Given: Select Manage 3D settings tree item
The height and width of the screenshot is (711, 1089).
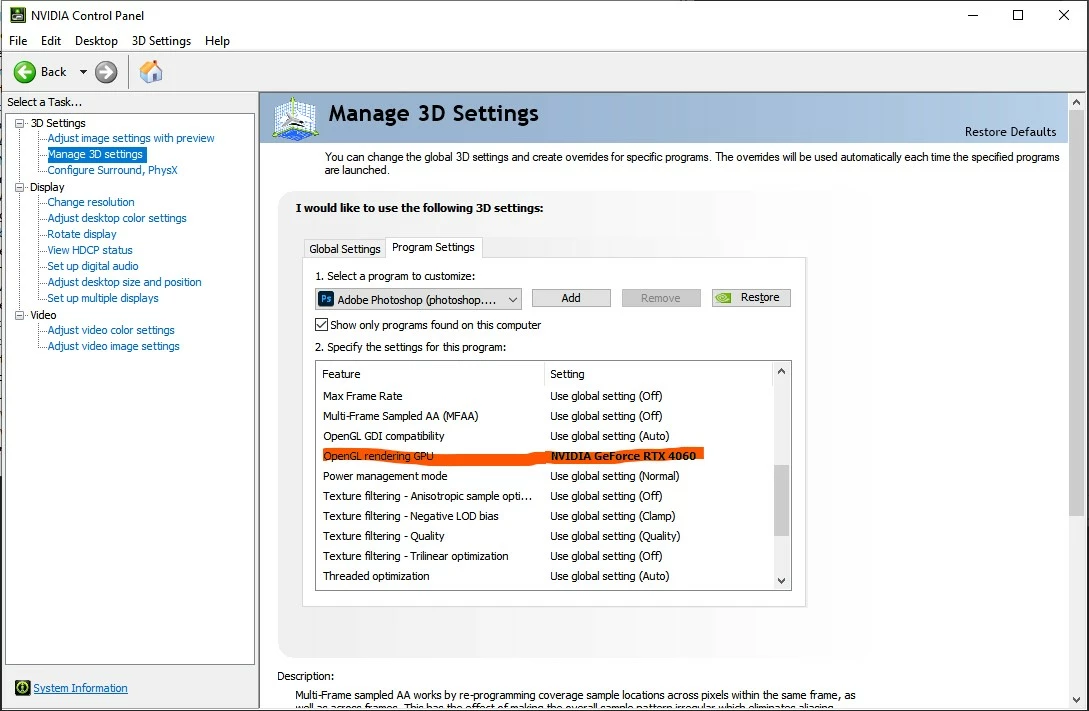Looking at the screenshot, I should (95, 154).
